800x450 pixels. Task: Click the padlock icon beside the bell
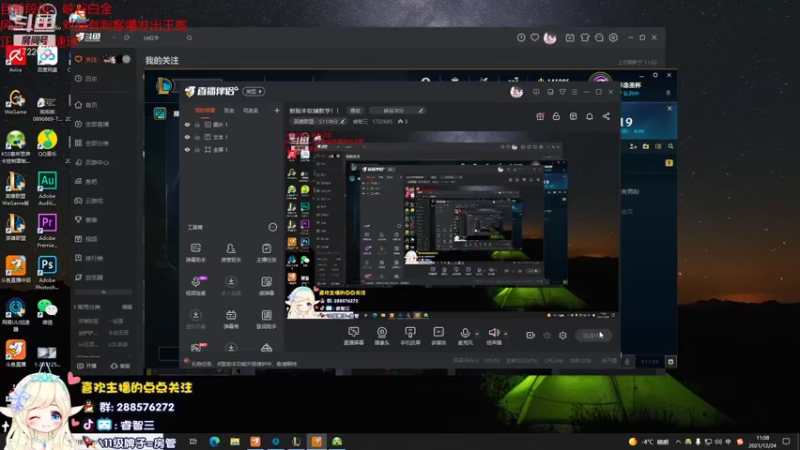click(556, 116)
